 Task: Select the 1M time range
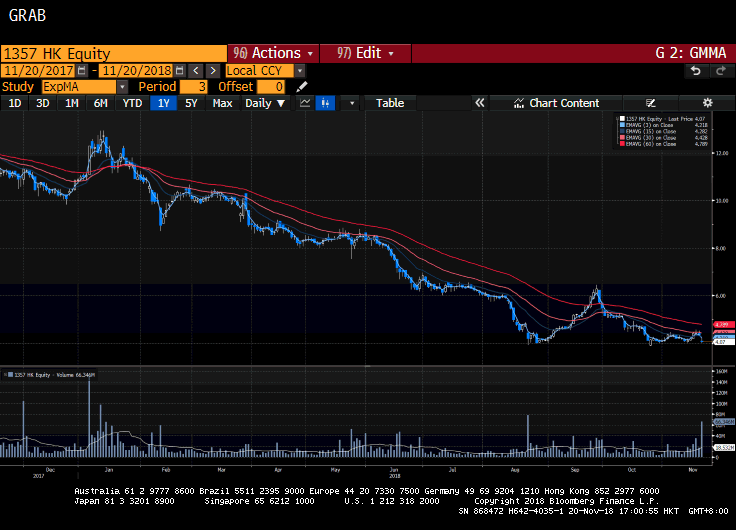71,103
